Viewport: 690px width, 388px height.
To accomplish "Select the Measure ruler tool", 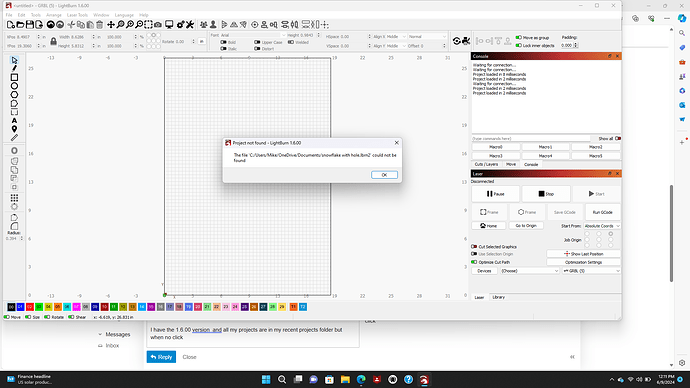I will point(14,138).
